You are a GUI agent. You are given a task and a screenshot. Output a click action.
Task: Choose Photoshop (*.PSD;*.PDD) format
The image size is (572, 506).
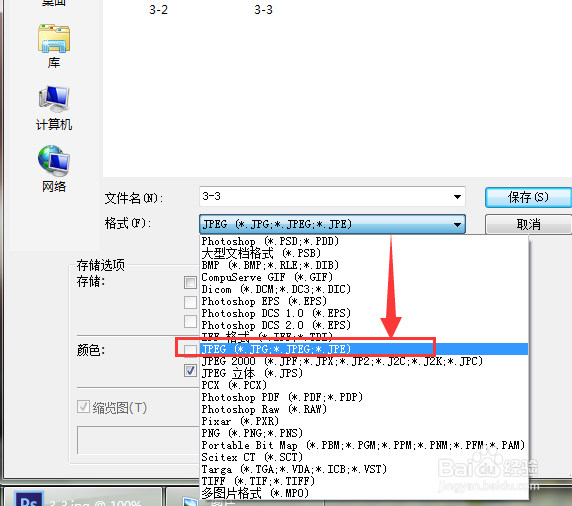click(364, 241)
